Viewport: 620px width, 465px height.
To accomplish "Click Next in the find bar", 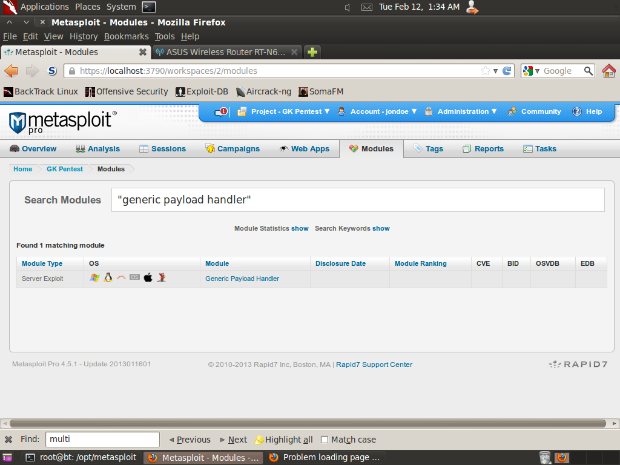I will tap(233, 440).
